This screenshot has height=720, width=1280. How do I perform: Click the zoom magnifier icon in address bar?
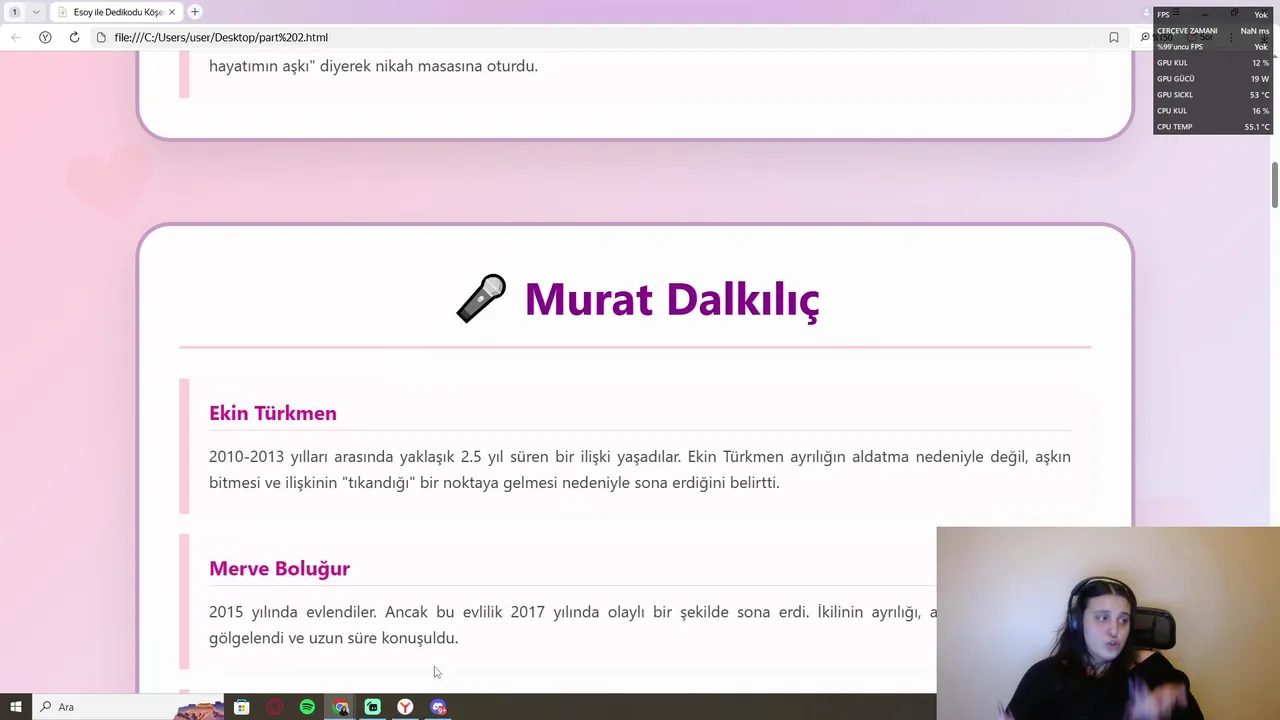point(1145,37)
